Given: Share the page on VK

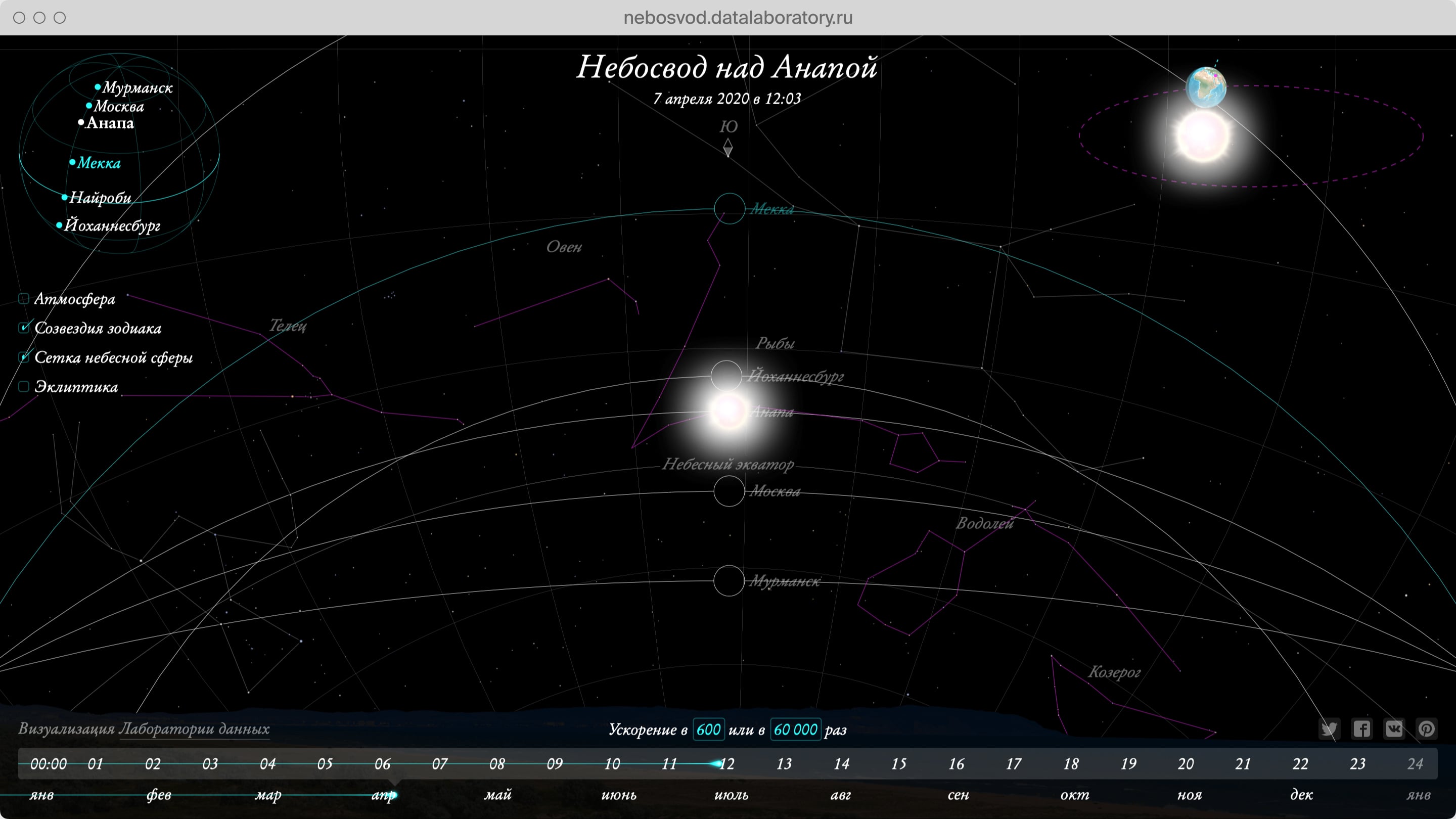Looking at the screenshot, I should 1394,729.
